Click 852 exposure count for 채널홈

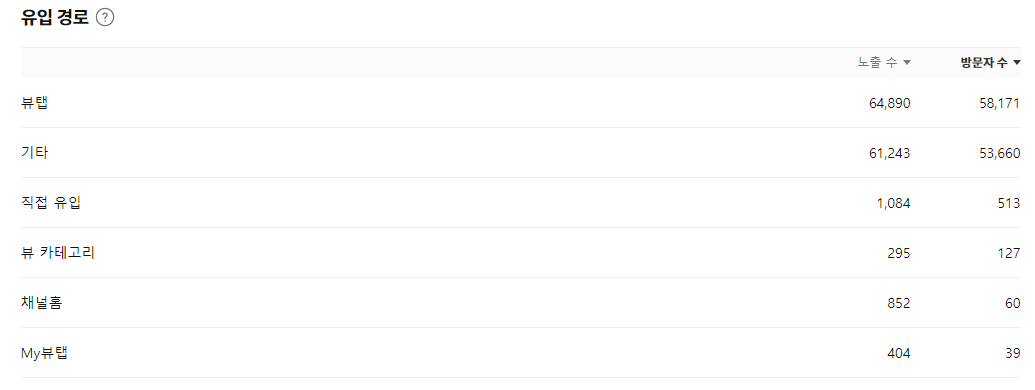click(899, 304)
